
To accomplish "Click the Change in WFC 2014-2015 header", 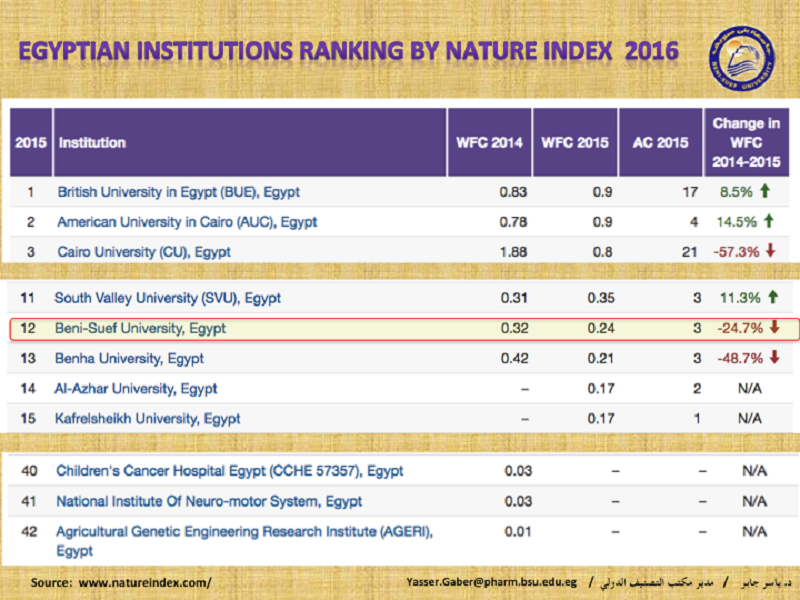I will point(746,142).
